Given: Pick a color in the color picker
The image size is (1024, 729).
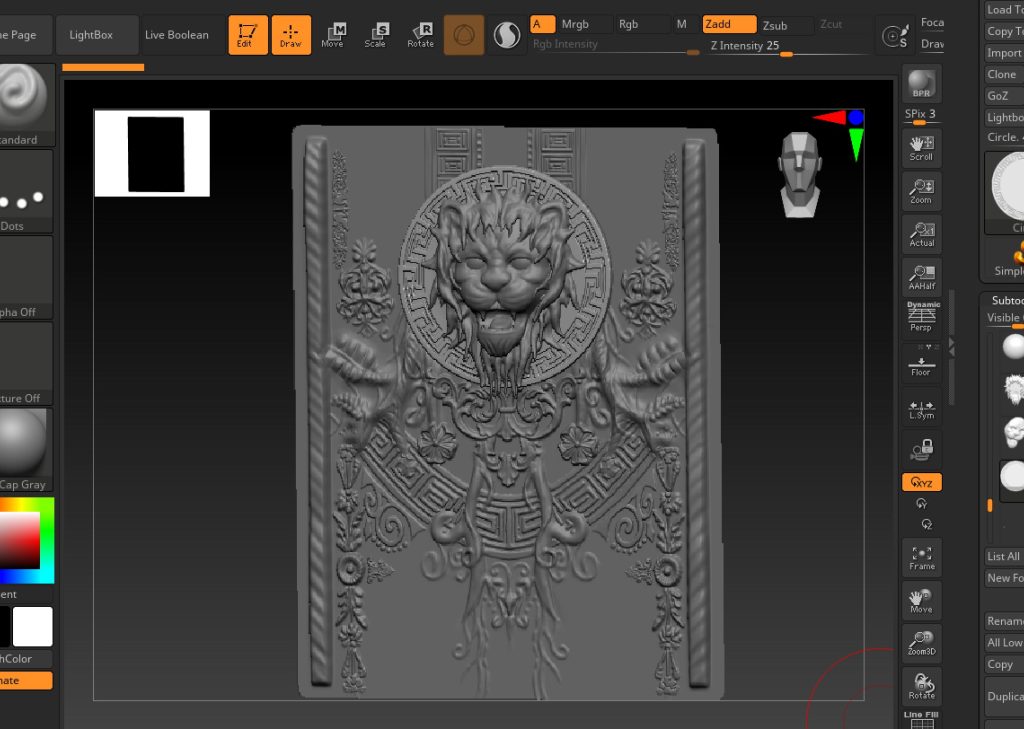Looking at the screenshot, I should (x=26, y=540).
